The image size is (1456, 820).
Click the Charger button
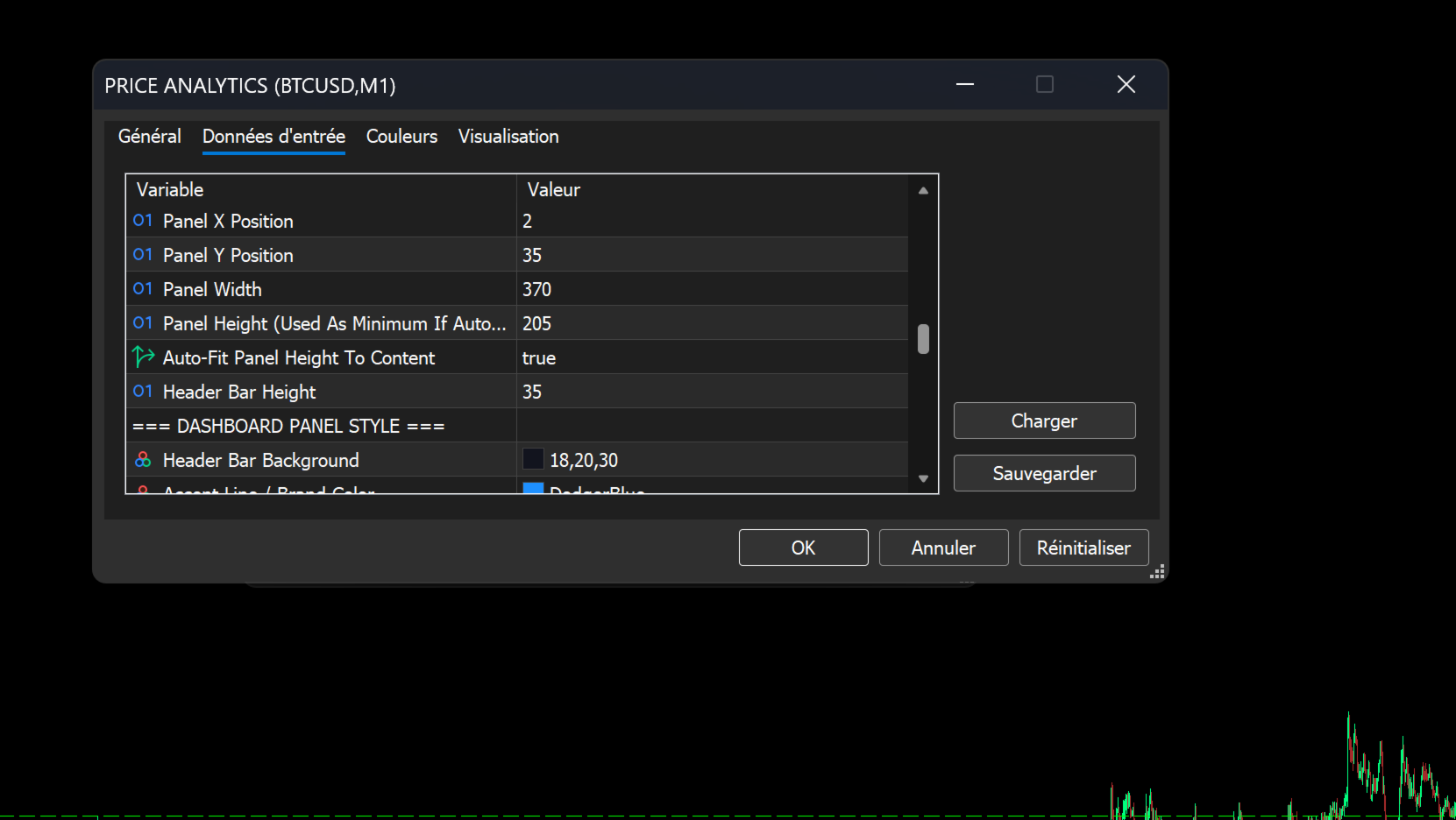click(x=1044, y=421)
